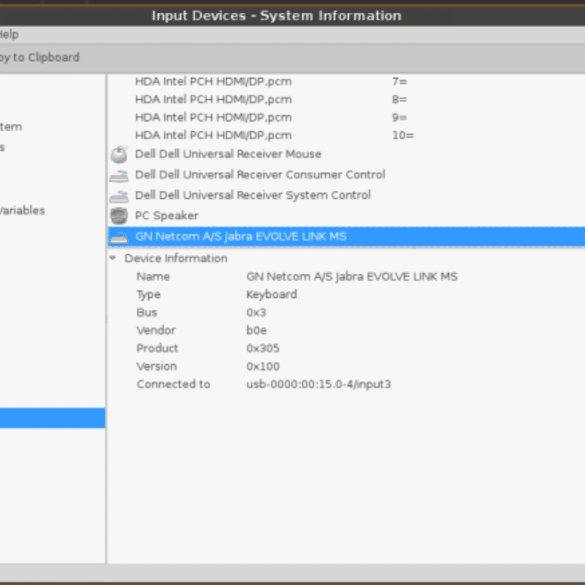Select HDA Intel PCH HDMI/DP,pcm row with 9=
585x585 pixels.
pos(347,118)
